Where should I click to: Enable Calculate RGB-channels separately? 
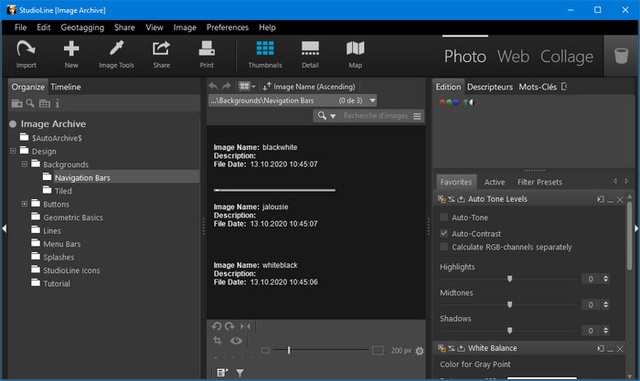pyautogui.click(x=444, y=247)
